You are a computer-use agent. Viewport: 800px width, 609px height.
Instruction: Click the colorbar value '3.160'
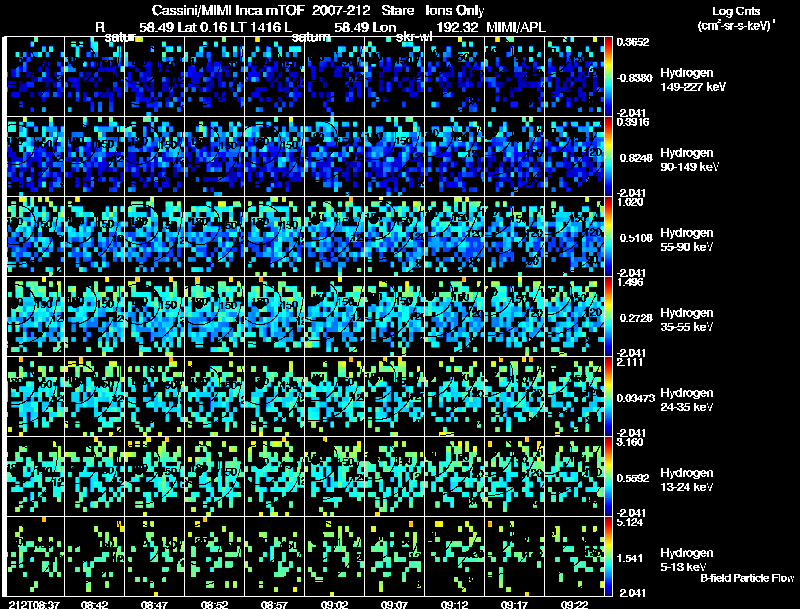click(630, 442)
